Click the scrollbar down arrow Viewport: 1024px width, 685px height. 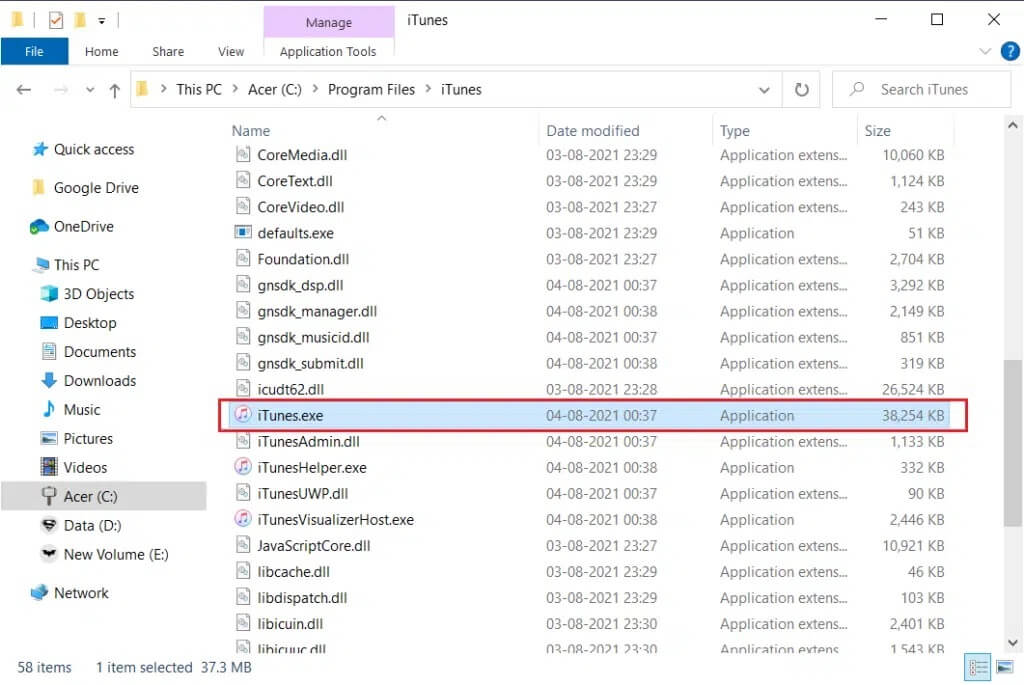coord(1012,642)
